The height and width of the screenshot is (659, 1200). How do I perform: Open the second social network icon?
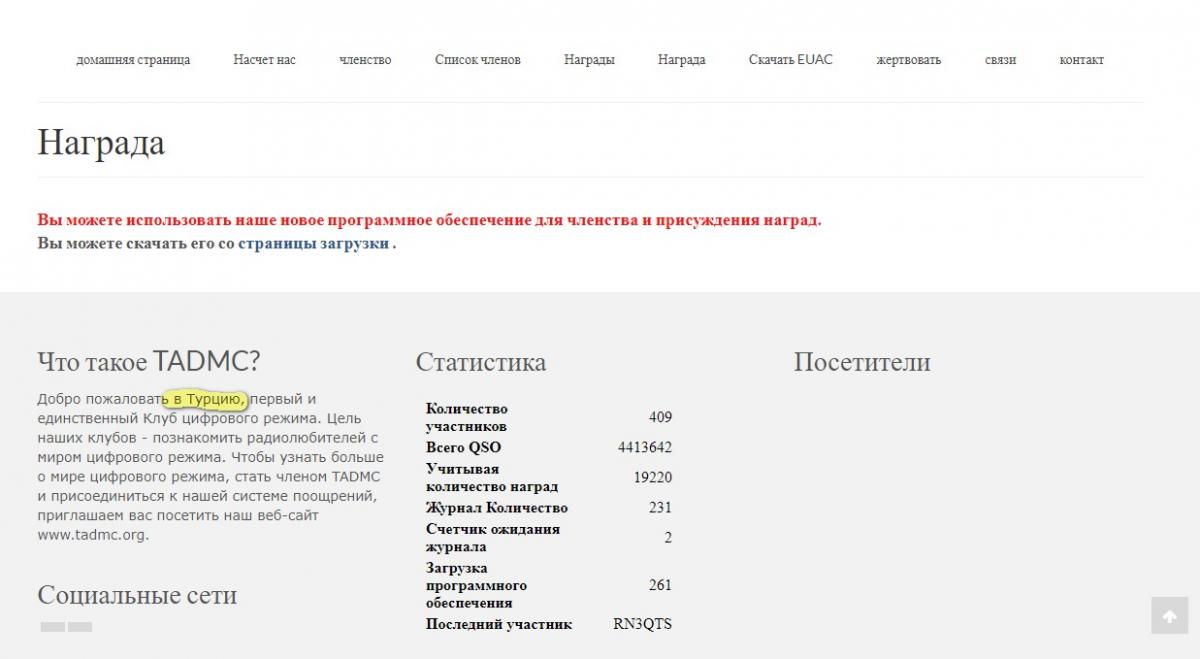(80, 627)
